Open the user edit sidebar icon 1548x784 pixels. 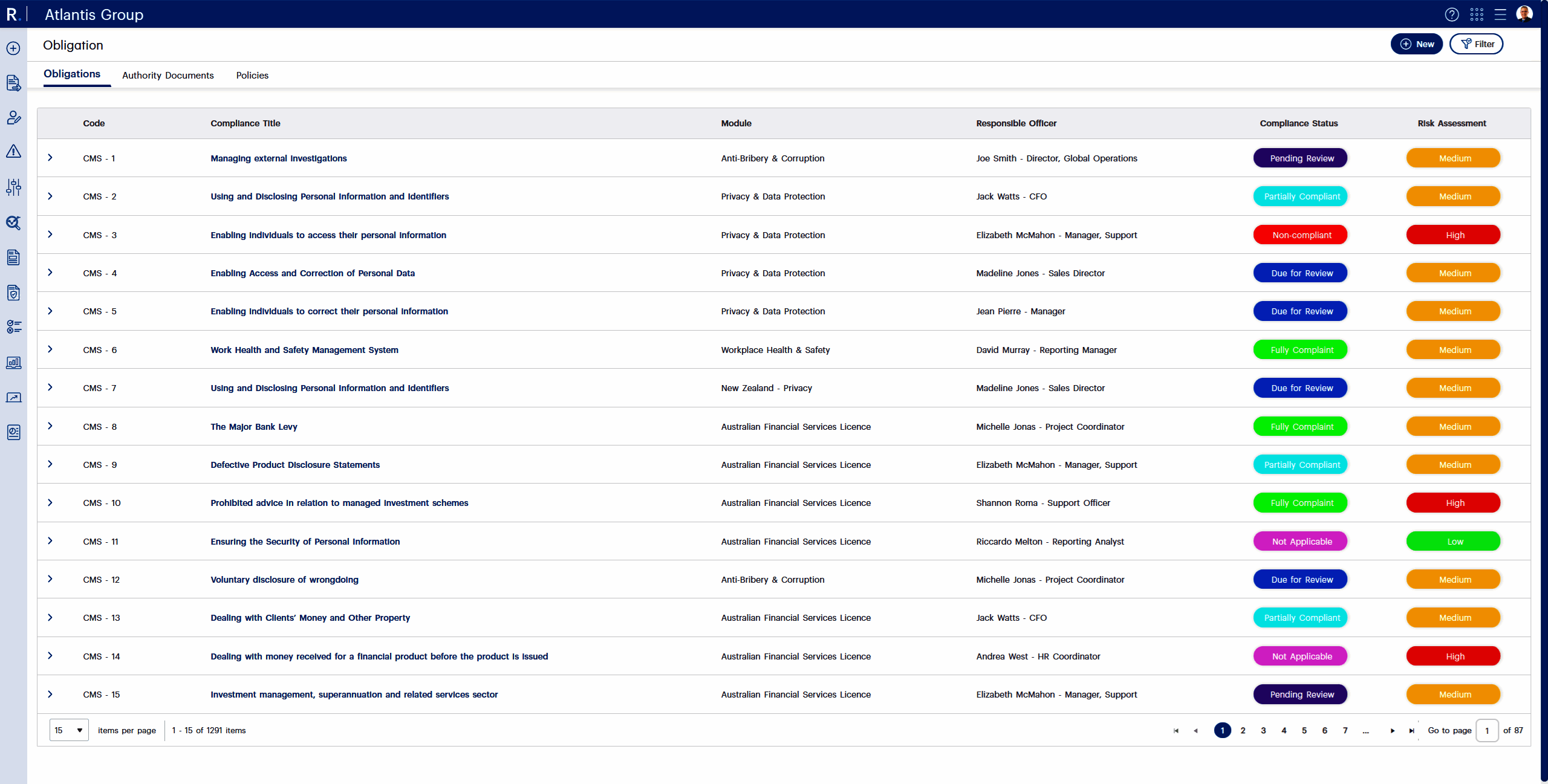coord(13,118)
